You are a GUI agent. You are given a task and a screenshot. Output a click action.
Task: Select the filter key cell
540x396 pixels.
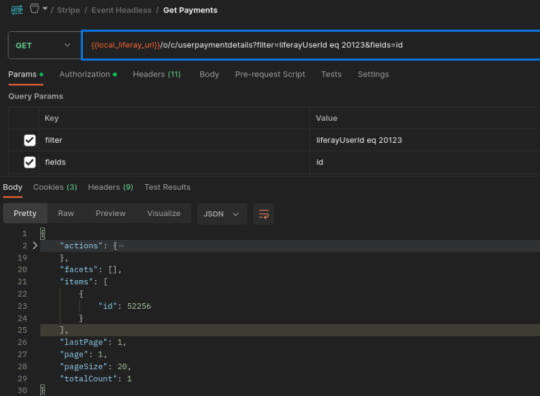174,140
